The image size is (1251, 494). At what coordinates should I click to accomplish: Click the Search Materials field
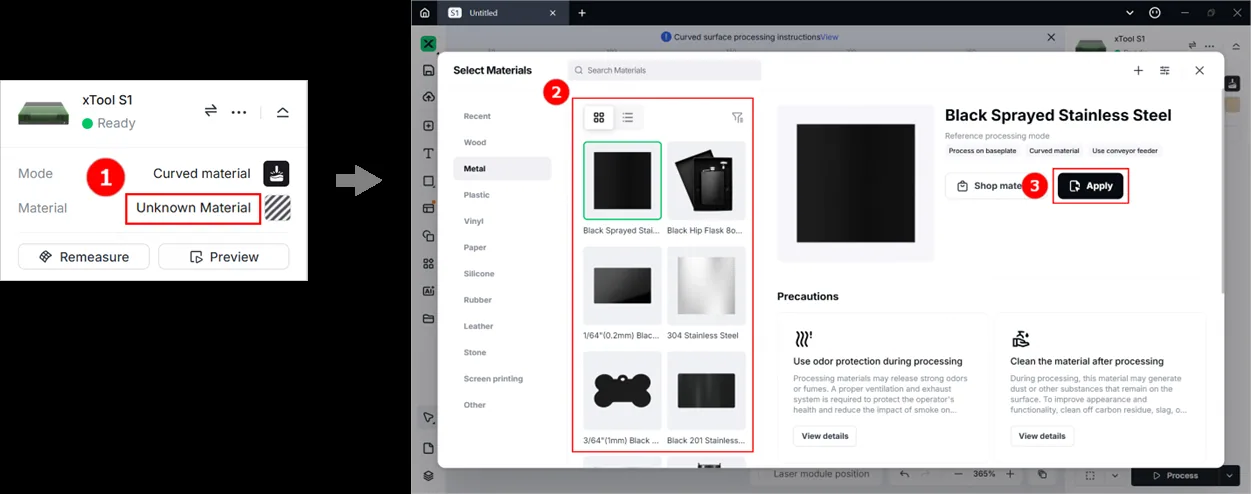664,70
